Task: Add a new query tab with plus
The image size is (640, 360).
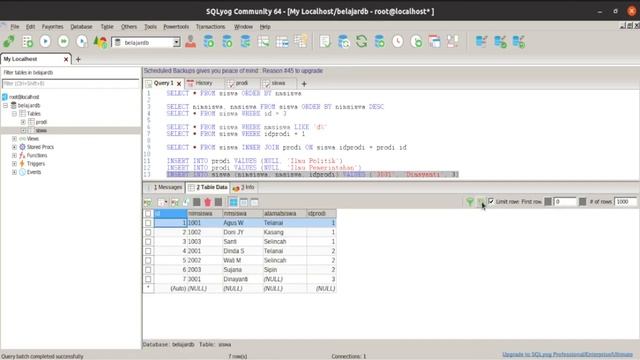Action: (304, 84)
